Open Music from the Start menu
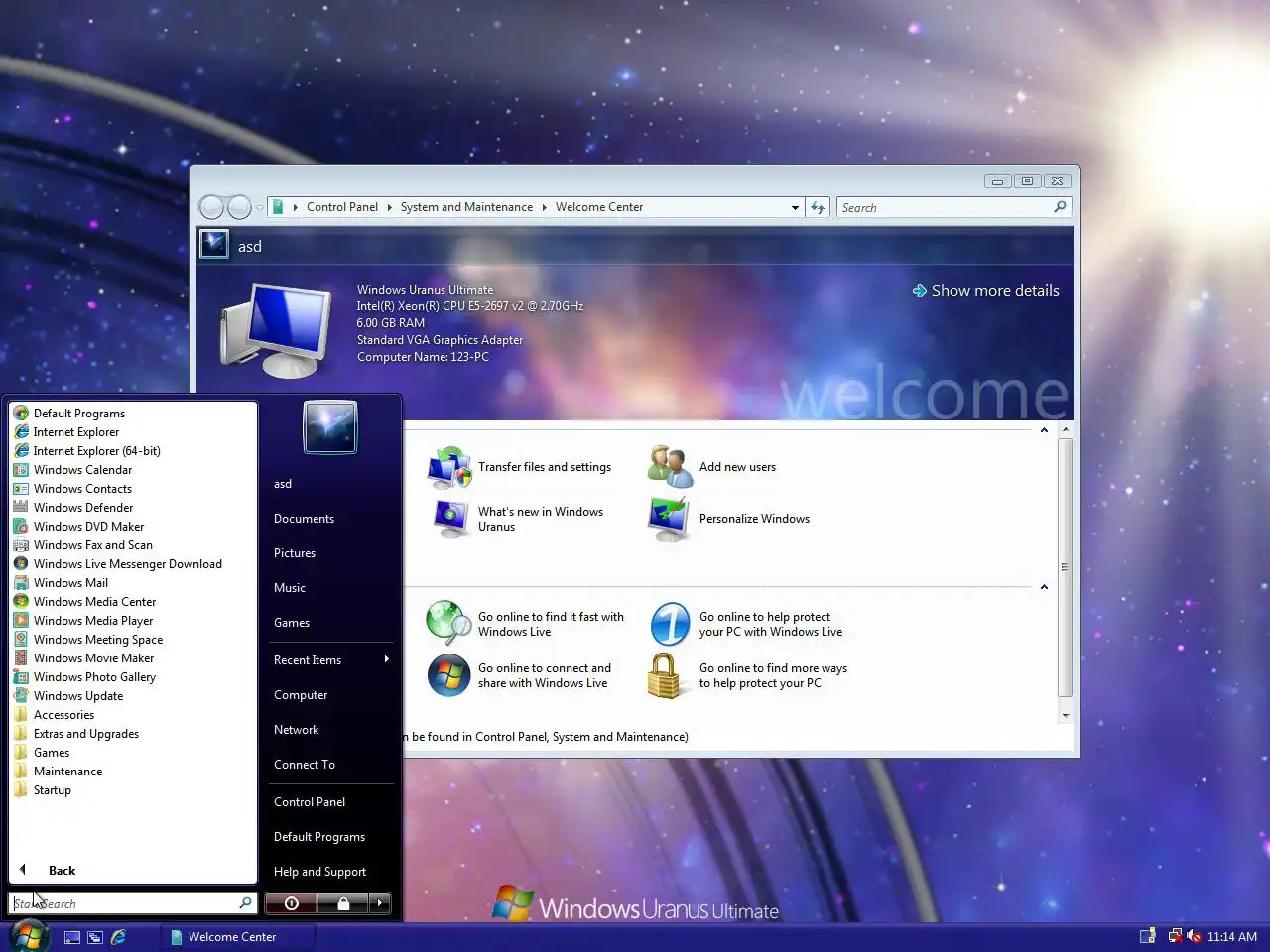1270x952 pixels. click(290, 588)
